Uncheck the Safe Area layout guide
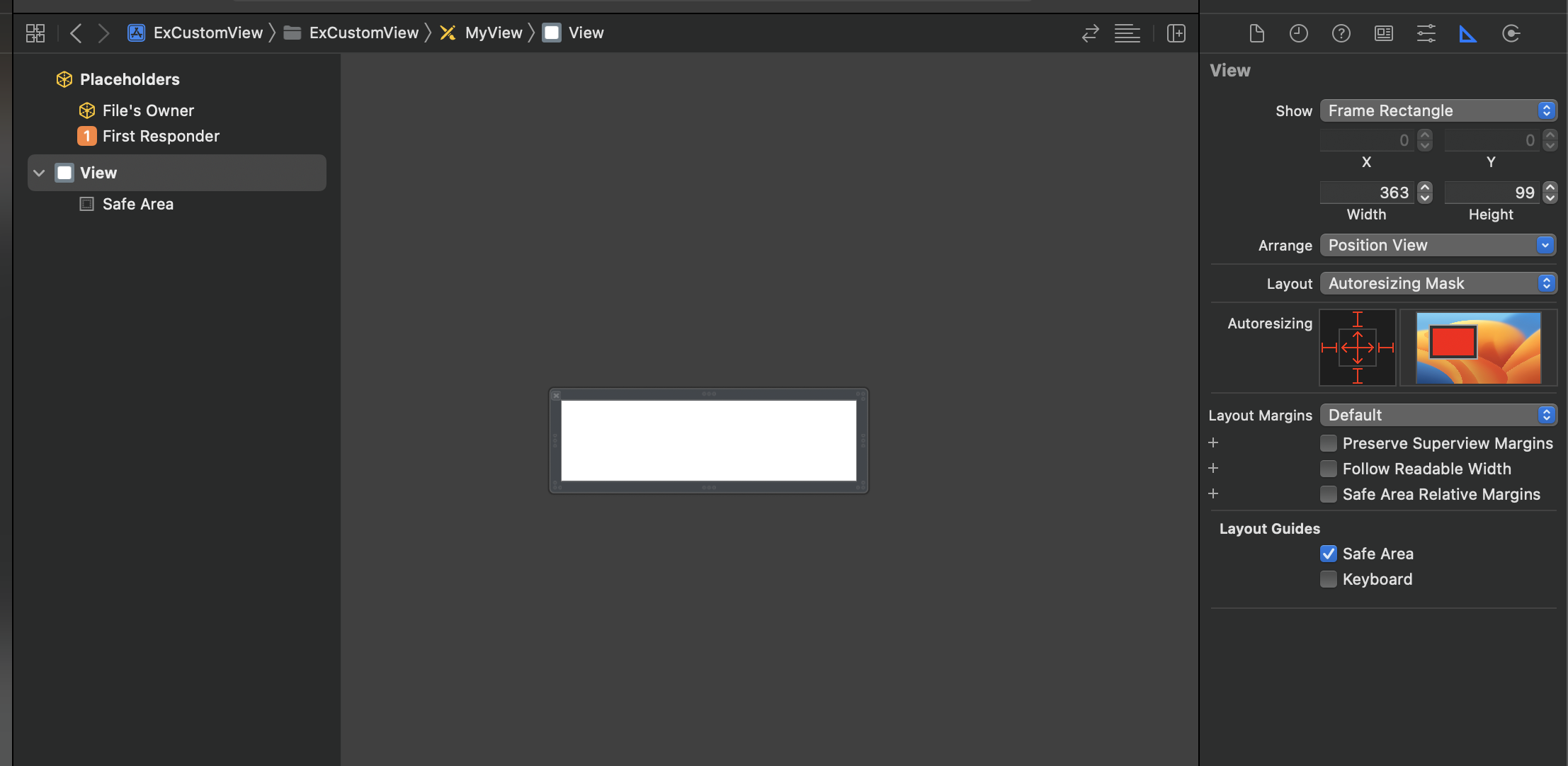This screenshot has width=1568, height=766. (1329, 554)
